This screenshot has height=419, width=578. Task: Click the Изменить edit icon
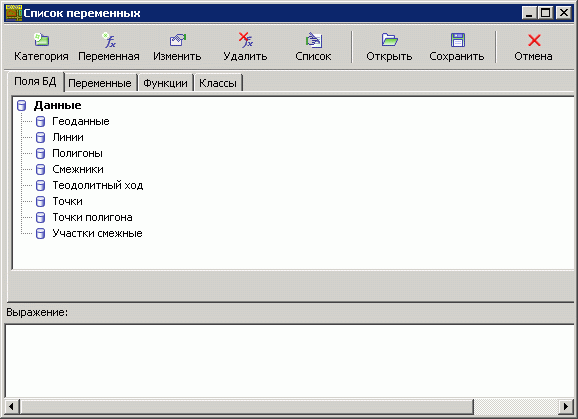tap(178, 40)
